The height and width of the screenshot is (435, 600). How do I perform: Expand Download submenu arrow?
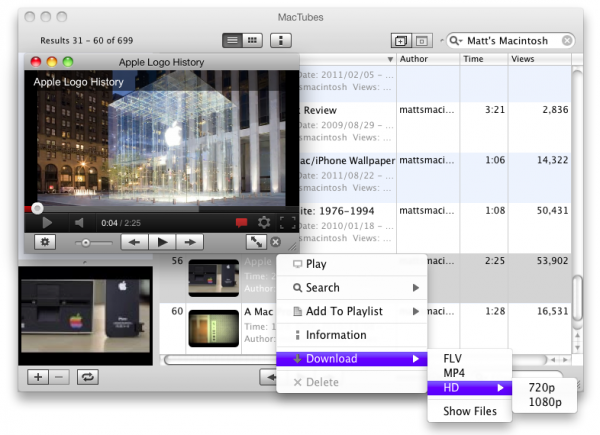pos(416,359)
